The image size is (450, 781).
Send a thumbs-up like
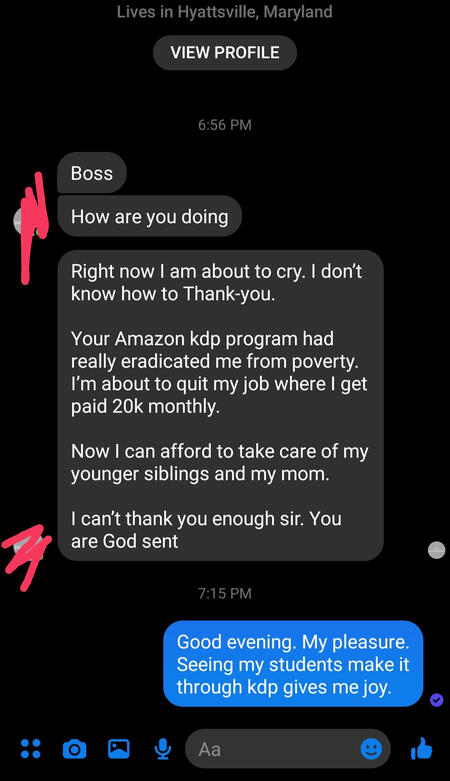(x=422, y=748)
